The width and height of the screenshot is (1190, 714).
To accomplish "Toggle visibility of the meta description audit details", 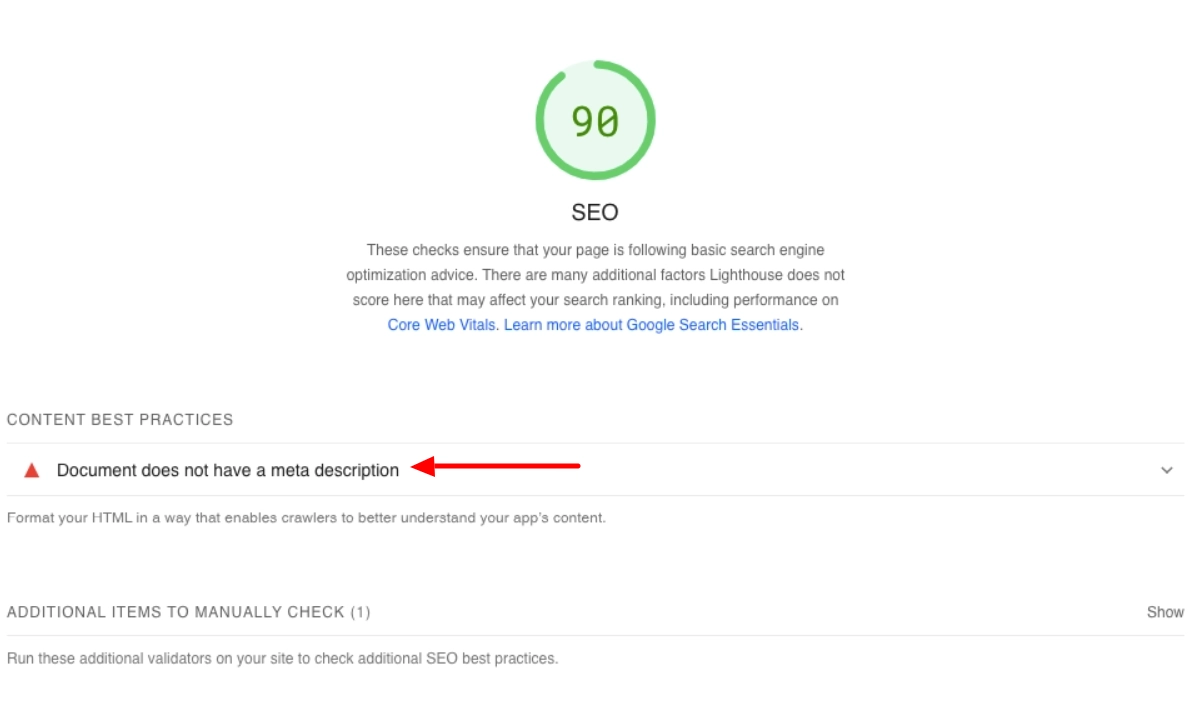I will [x=1165, y=468].
